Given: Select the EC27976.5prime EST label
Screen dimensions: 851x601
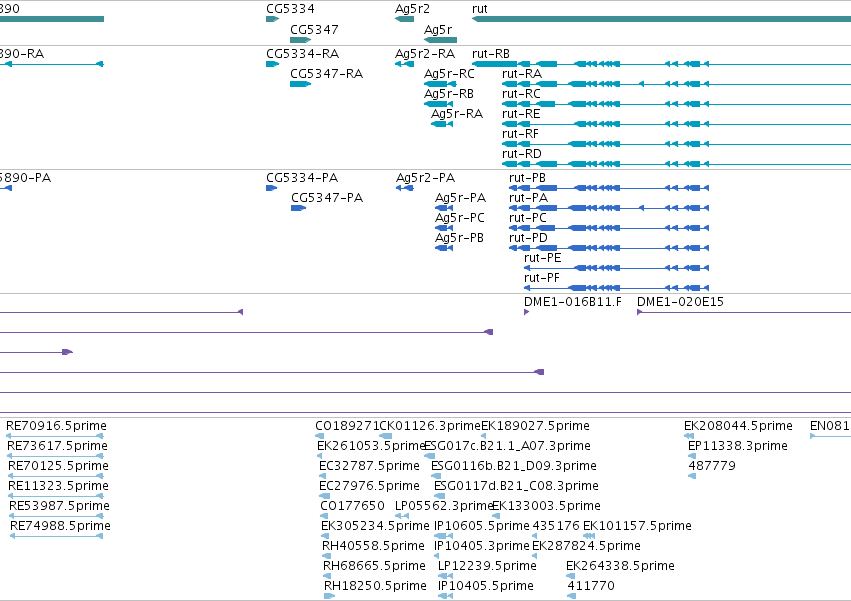Looking at the screenshot, I should 369,486.
